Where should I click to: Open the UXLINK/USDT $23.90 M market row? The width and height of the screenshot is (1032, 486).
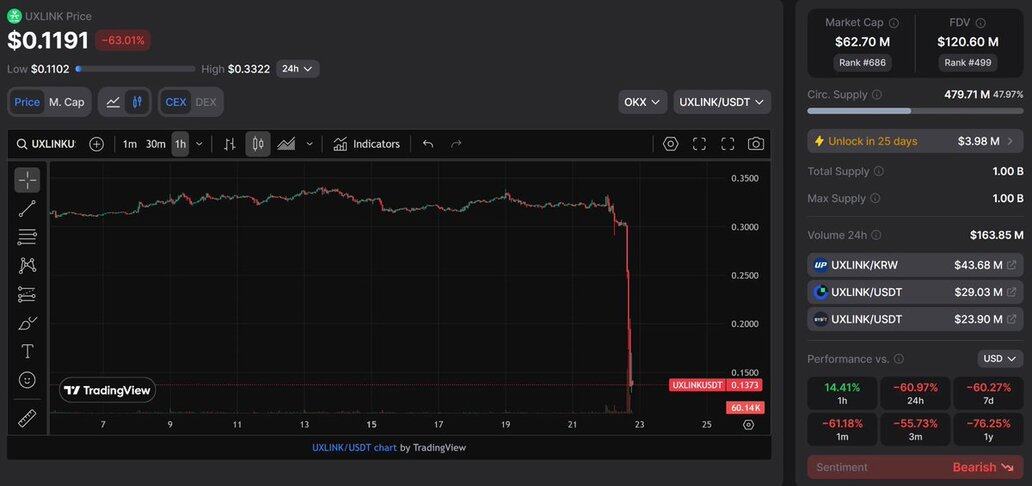[916, 319]
